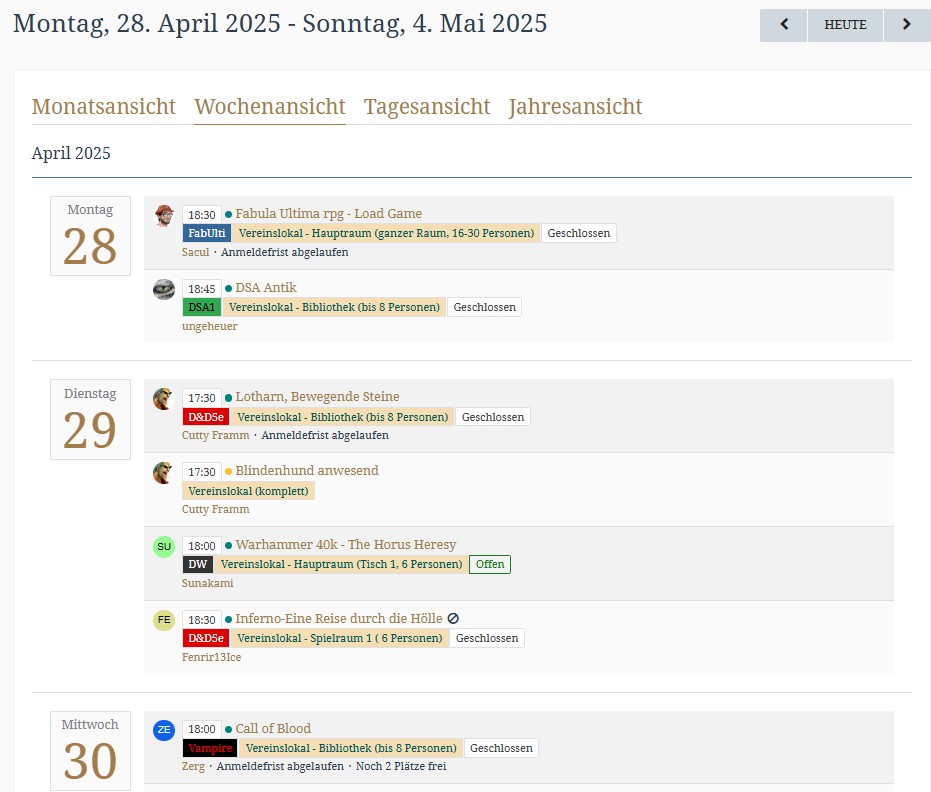Viewport: 931px width, 792px height.
Task: Open the Warhammer 40k - The Horus Heresy event
Action: pos(345,545)
